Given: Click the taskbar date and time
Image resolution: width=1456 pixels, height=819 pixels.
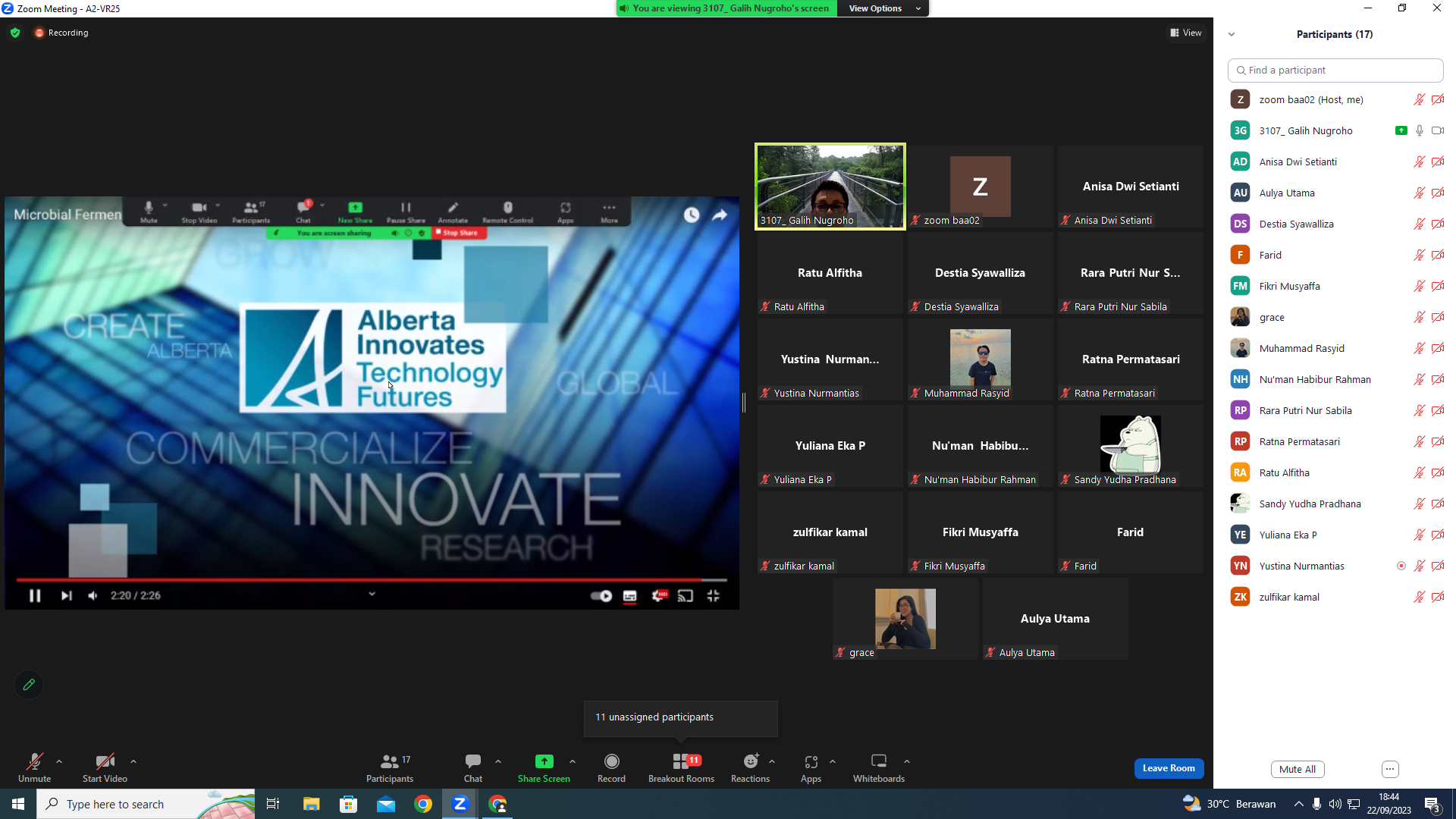Looking at the screenshot, I should [1389, 804].
